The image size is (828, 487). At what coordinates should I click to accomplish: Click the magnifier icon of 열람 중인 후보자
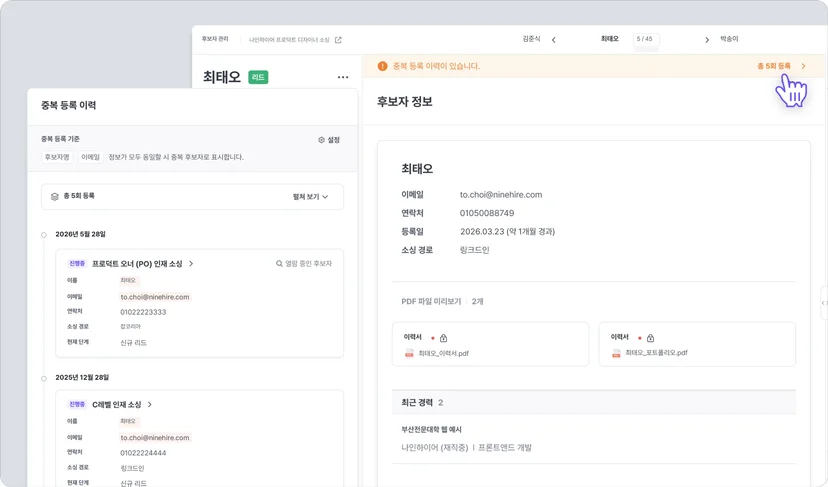[x=279, y=264]
